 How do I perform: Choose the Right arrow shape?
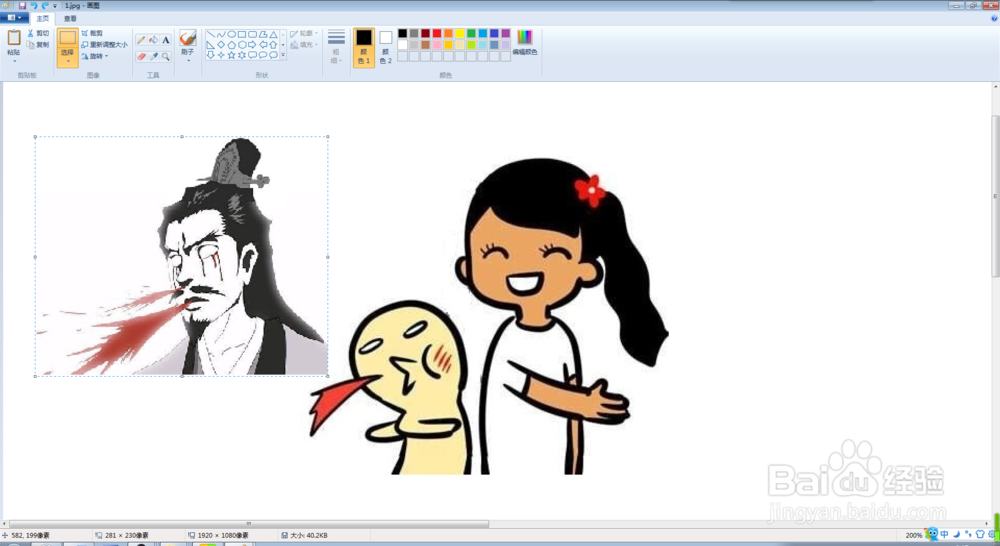coord(252,45)
